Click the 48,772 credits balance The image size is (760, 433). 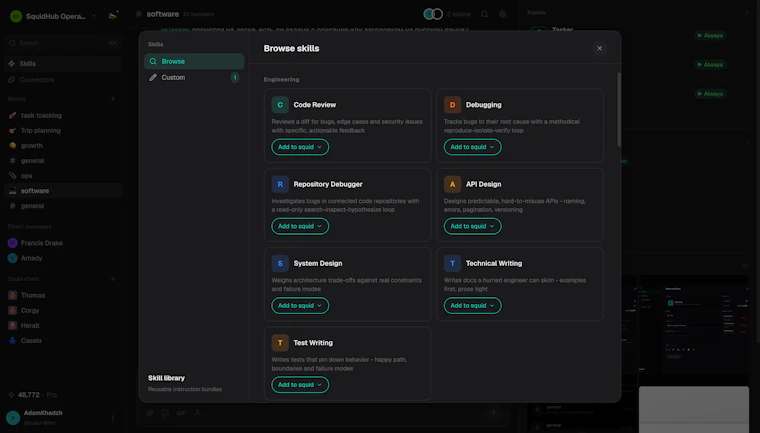click(29, 395)
